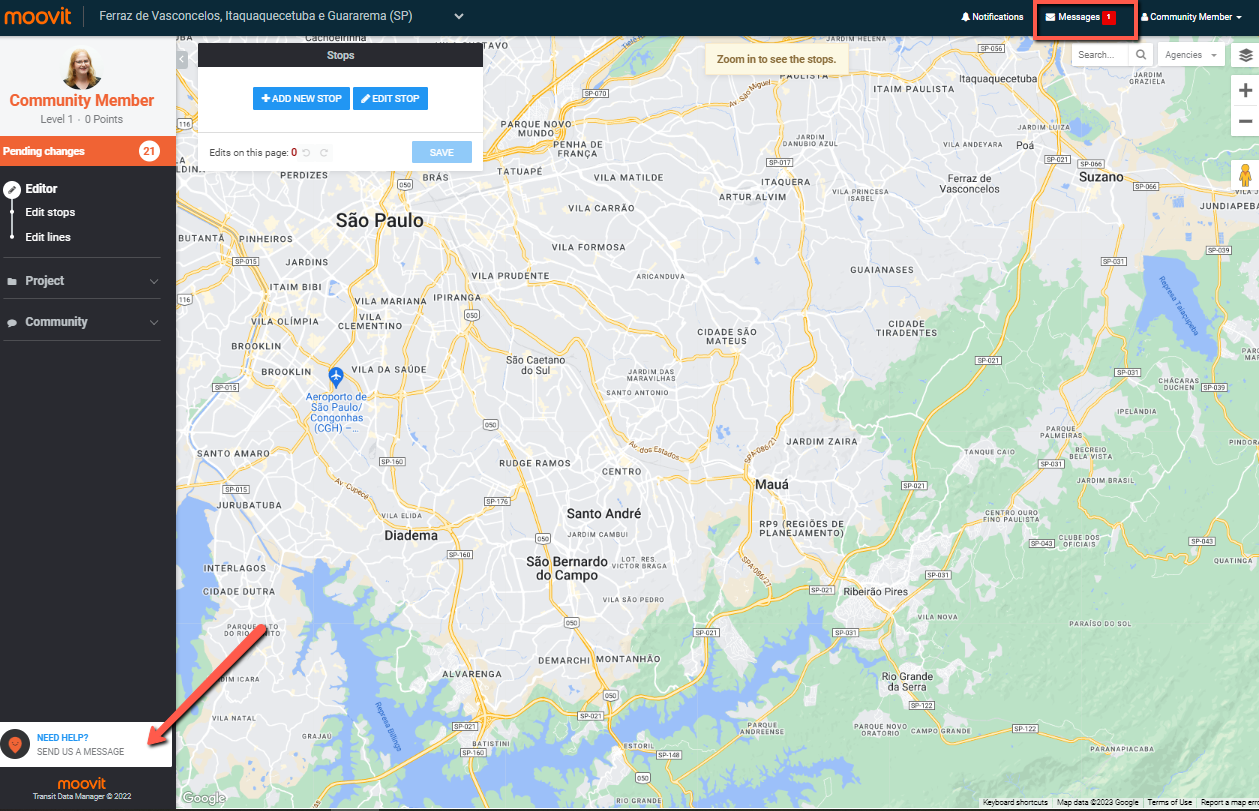Click the unread messages badge
Image resolution: width=1259 pixels, height=811 pixels.
click(1109, 17)
